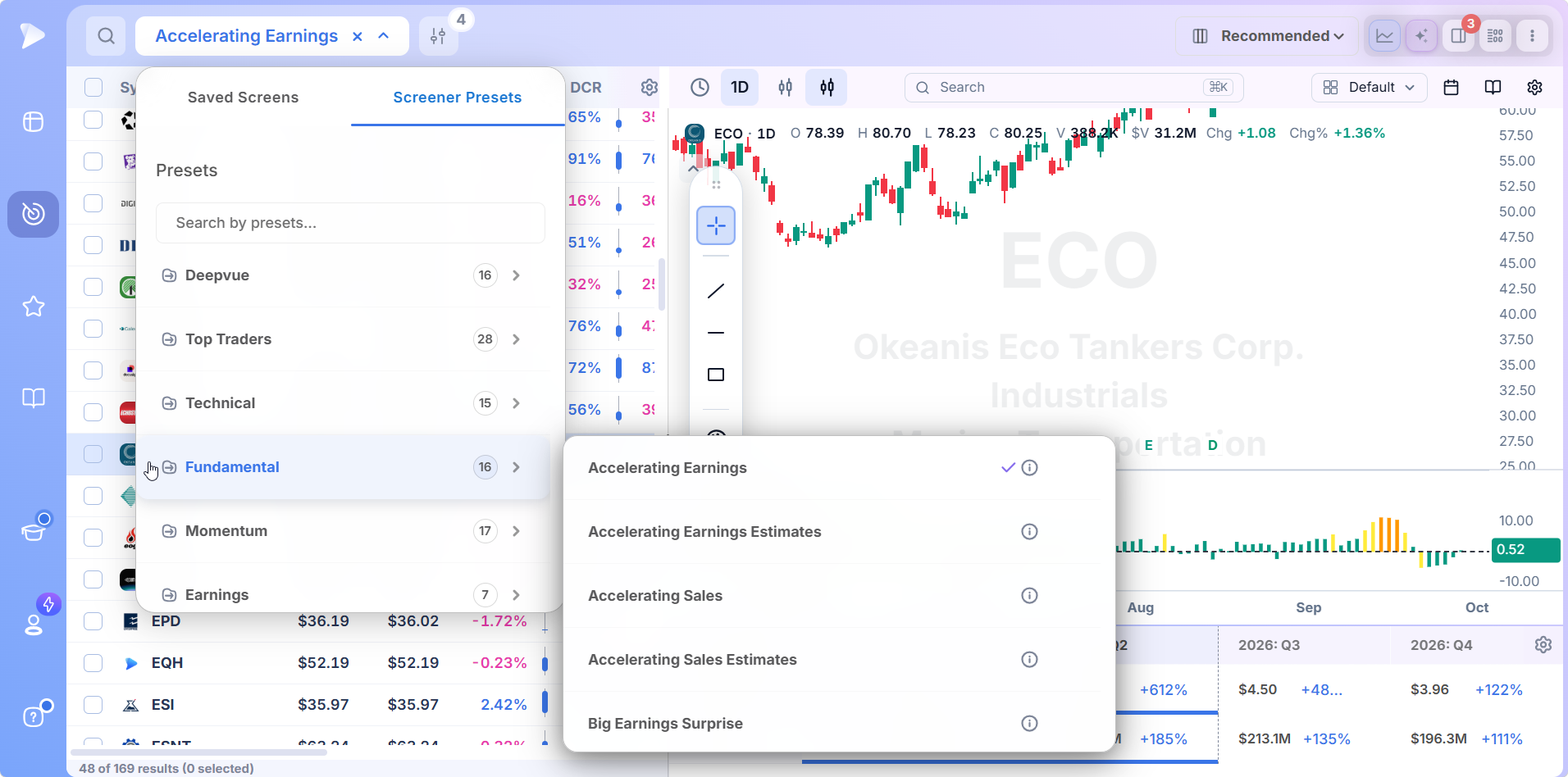Select the Accelerating Sales preset
Screen dimensions: 1568x777
point(655,596)
